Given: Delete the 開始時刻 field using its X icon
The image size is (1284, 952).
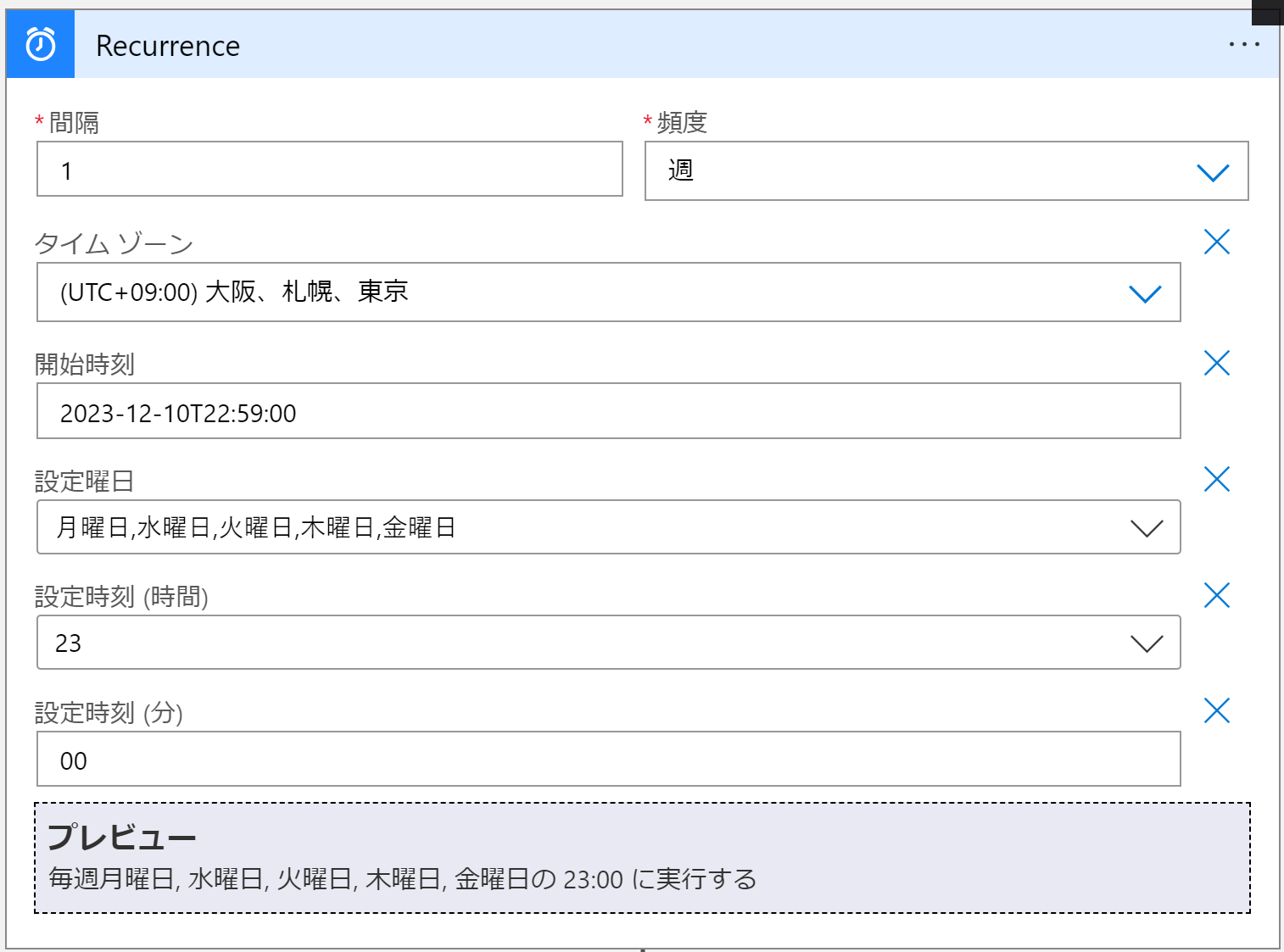Looking at the screenshot, I should click(1217, 363).
